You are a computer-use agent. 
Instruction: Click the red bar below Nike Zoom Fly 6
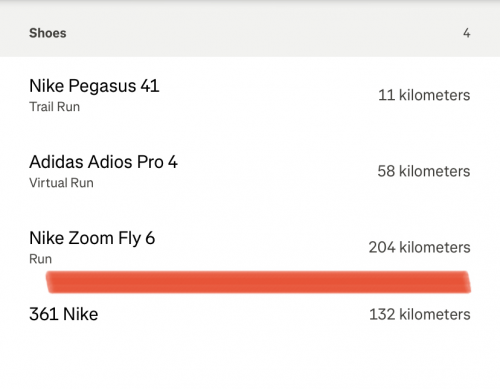coord(258,282)
